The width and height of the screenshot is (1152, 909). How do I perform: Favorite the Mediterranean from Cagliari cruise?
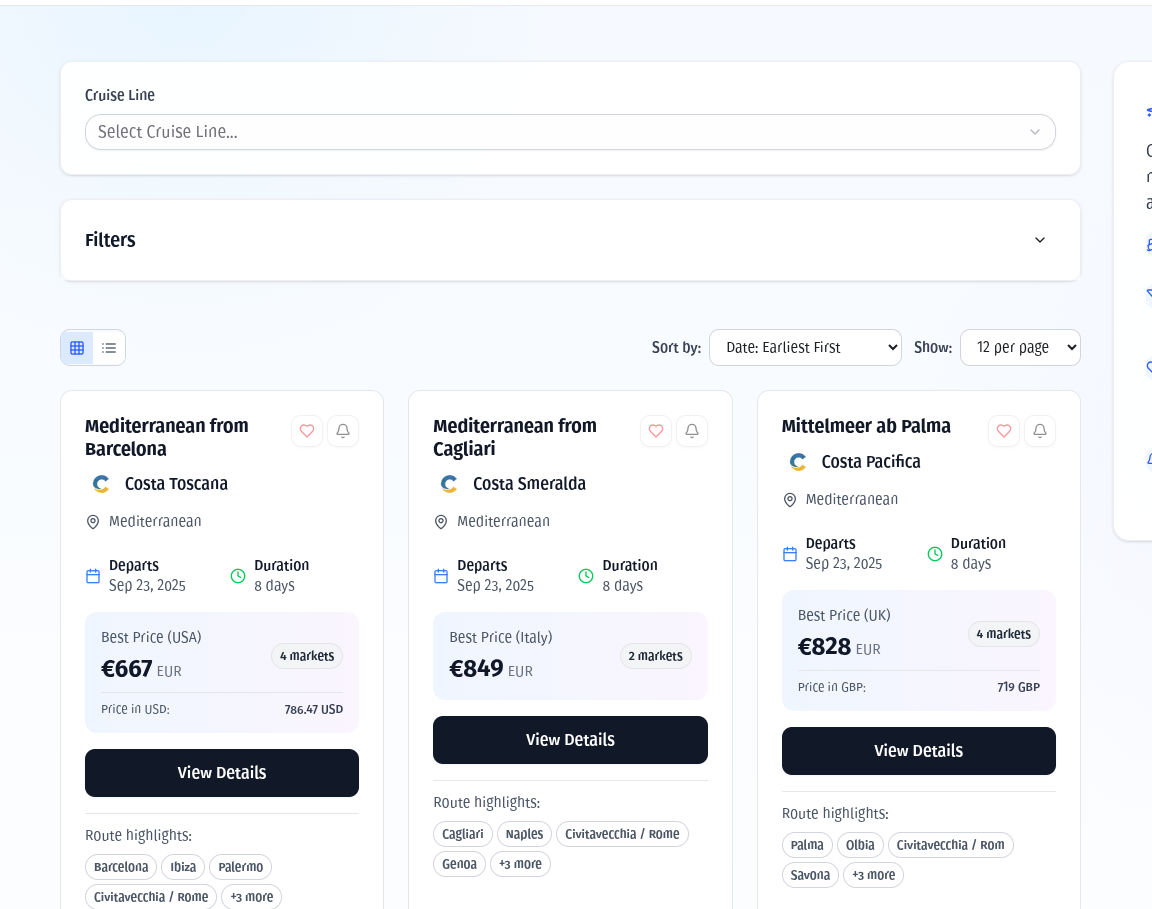(656, 431)
